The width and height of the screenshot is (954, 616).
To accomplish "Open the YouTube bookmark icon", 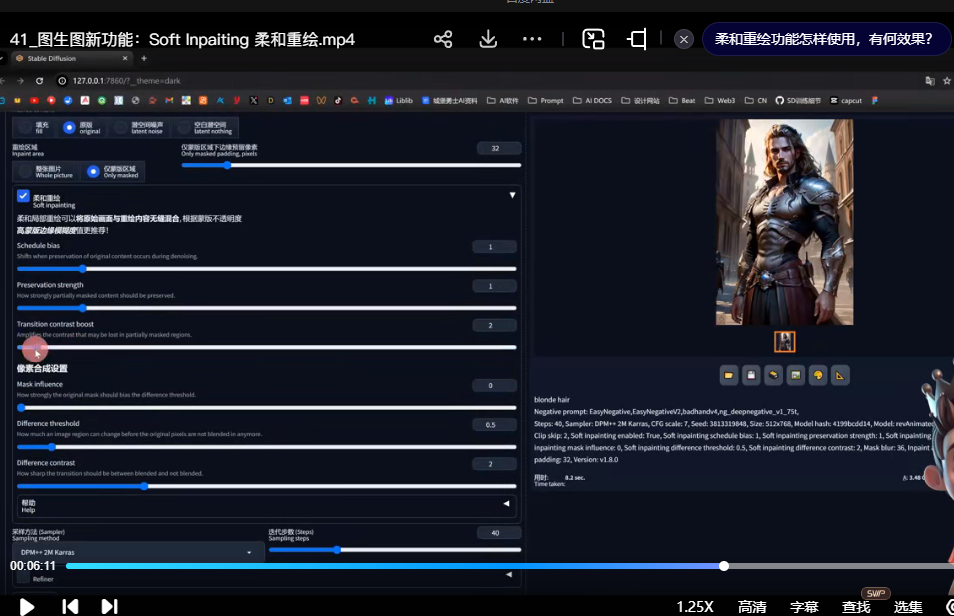I will pos(34,100).
